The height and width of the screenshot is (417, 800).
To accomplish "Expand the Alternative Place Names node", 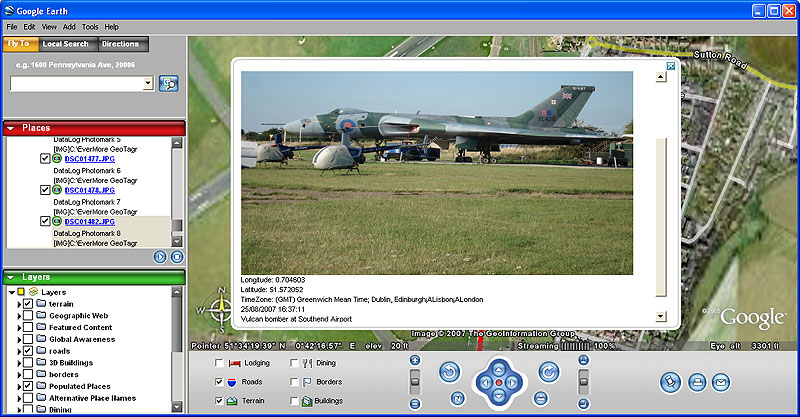I will 19,398.
